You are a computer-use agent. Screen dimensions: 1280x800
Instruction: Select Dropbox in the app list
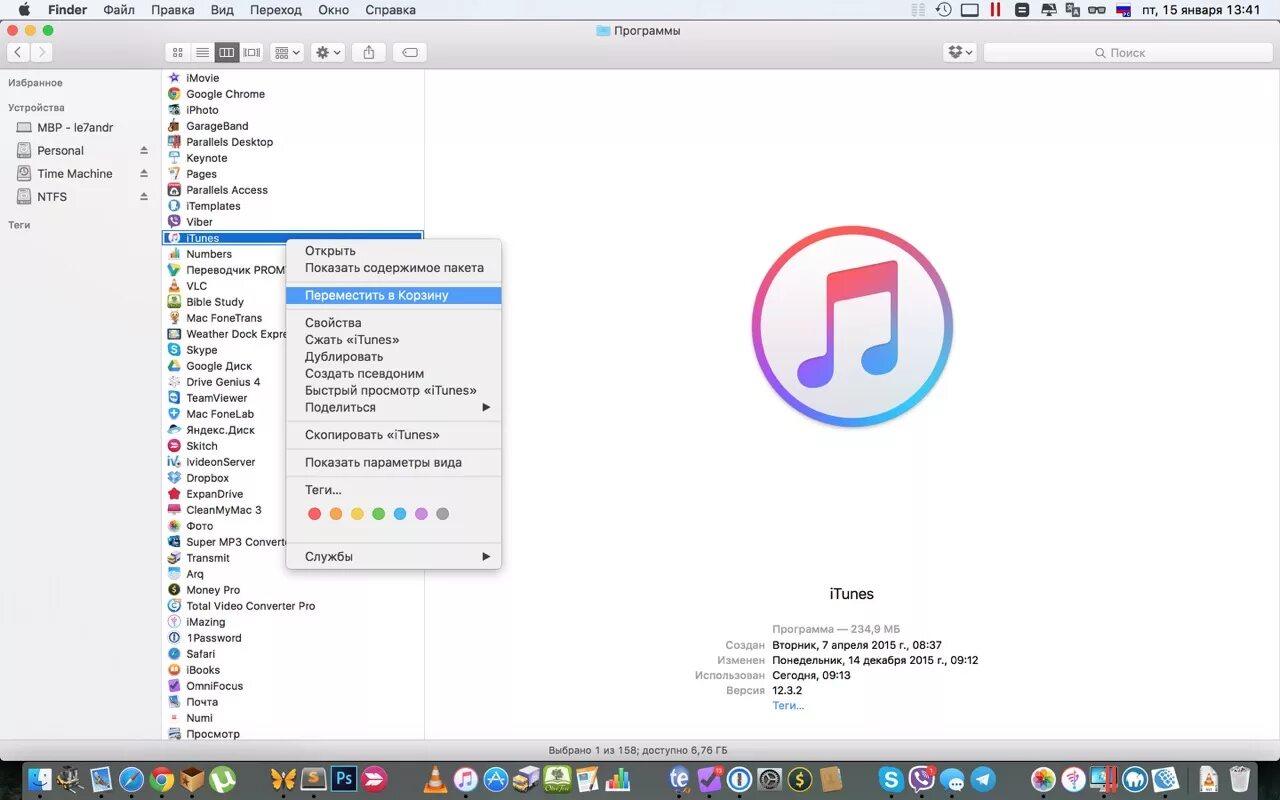207,478
